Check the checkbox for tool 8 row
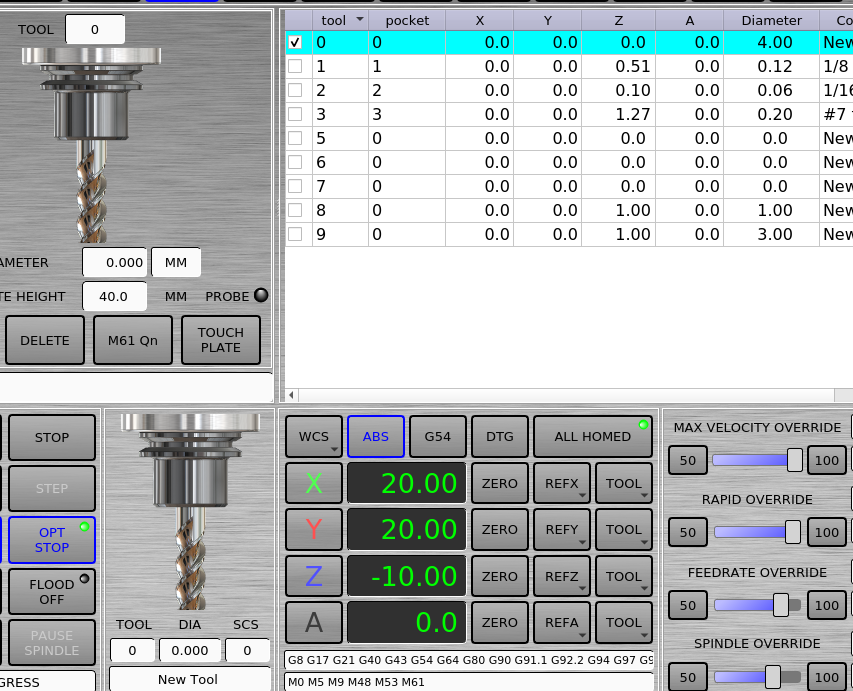The image size is (853, 691). pyautogui.click(x=295, y=210)
